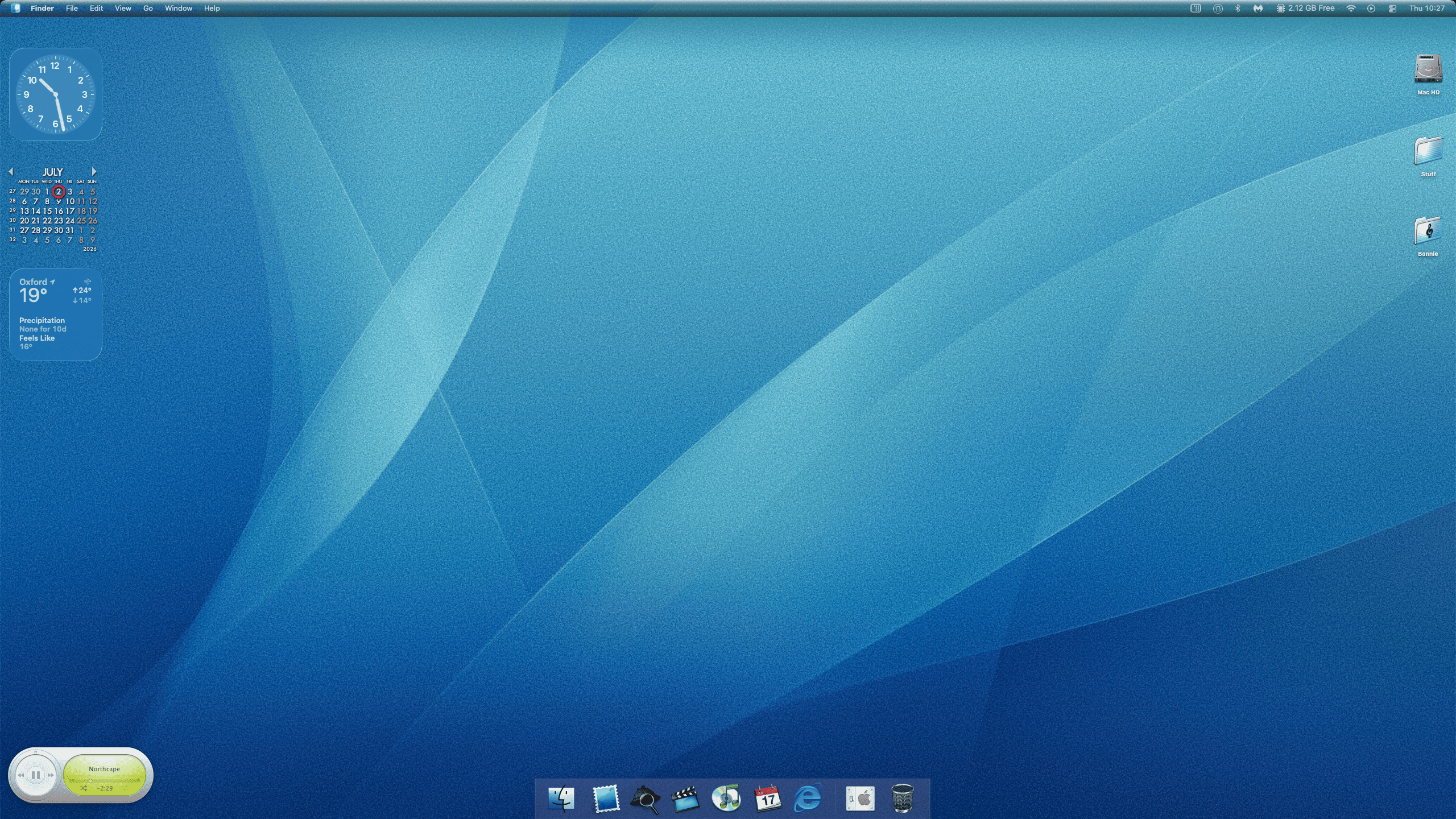Skip to next track in music widget
Viewport: 1456px width, 819px height.
[x=51, y=775]
